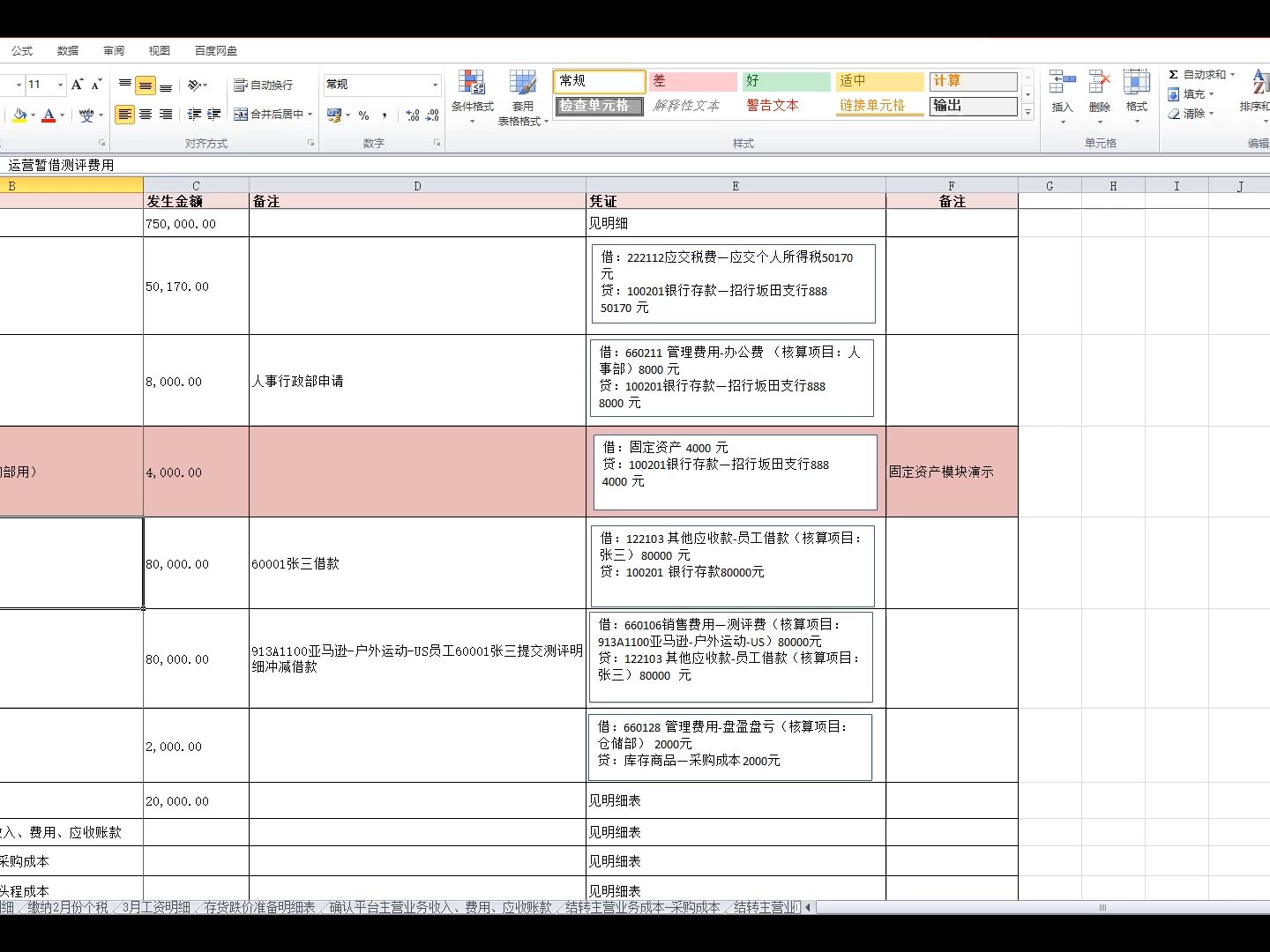Apply the 计算 (Calculation) cell style

[974, 81]
